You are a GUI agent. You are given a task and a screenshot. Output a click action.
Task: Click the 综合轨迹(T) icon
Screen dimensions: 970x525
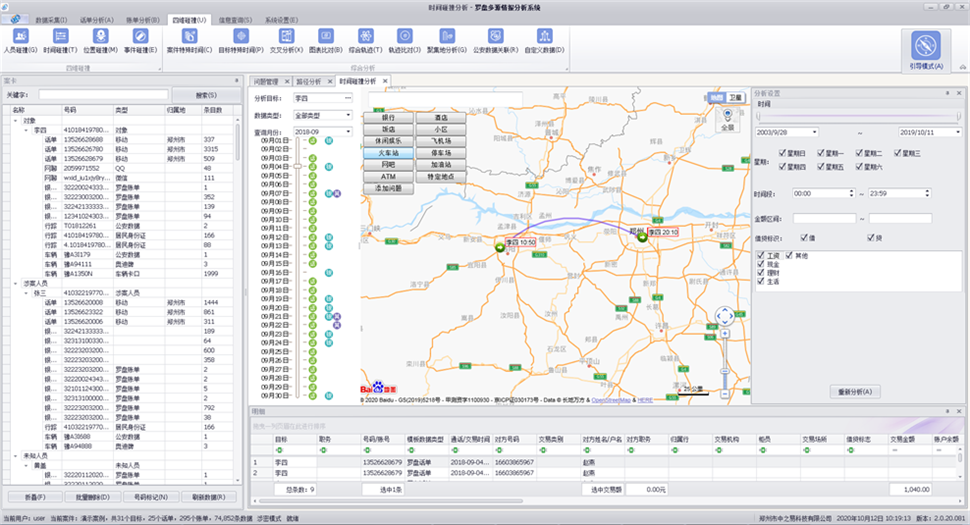click(x=366, y=41)
